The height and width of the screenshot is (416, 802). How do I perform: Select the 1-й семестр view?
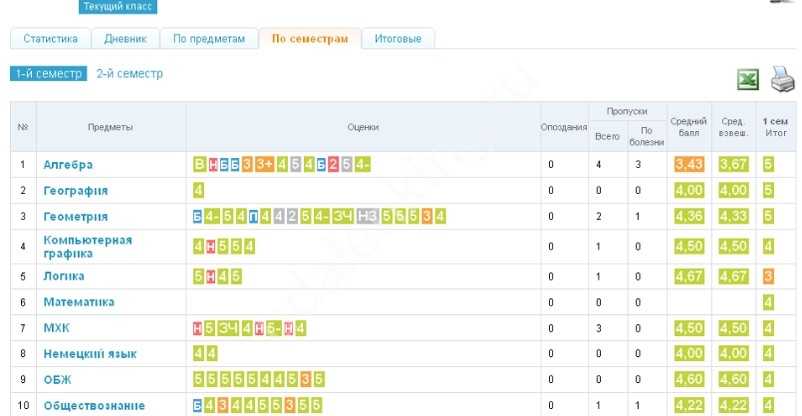tap(49, 74)
